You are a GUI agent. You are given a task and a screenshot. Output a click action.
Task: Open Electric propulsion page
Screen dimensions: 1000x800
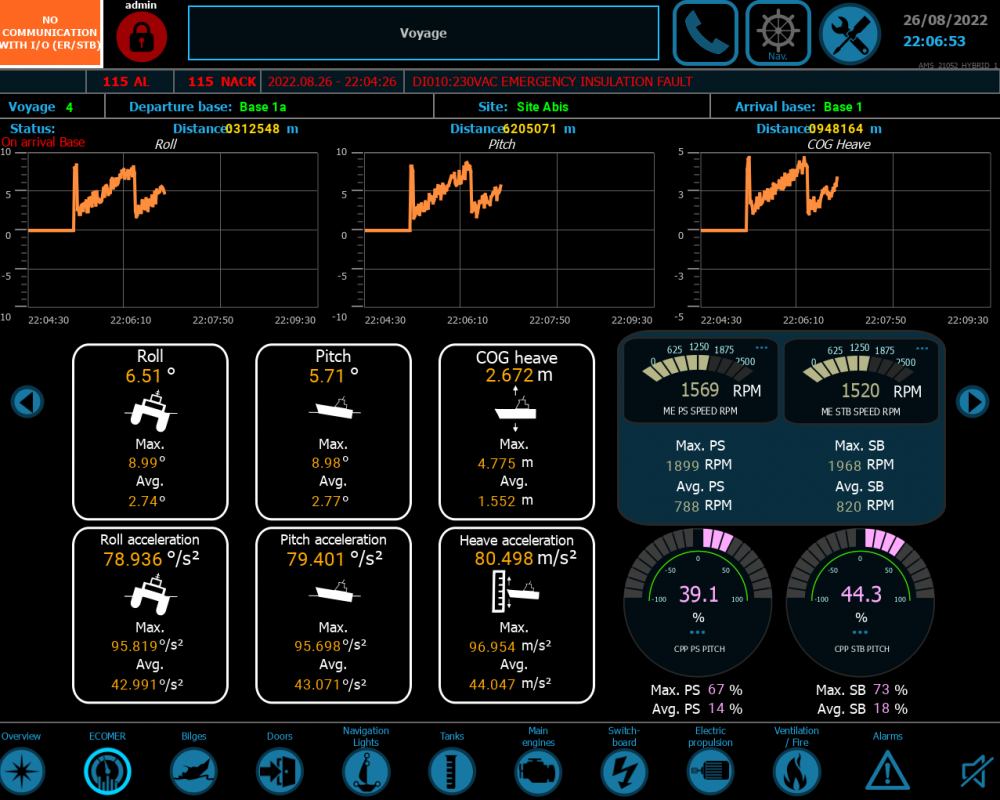[x=710, y=771]
